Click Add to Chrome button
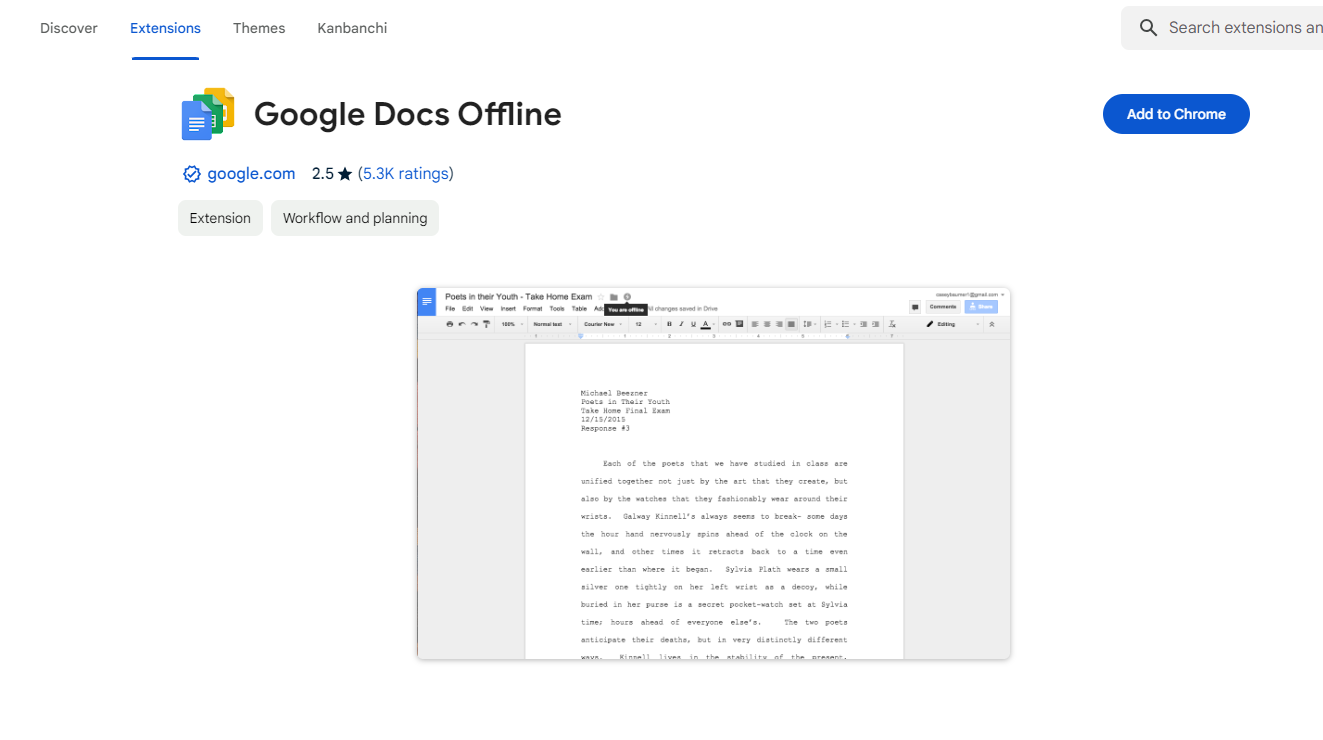 pos(1176,114)
